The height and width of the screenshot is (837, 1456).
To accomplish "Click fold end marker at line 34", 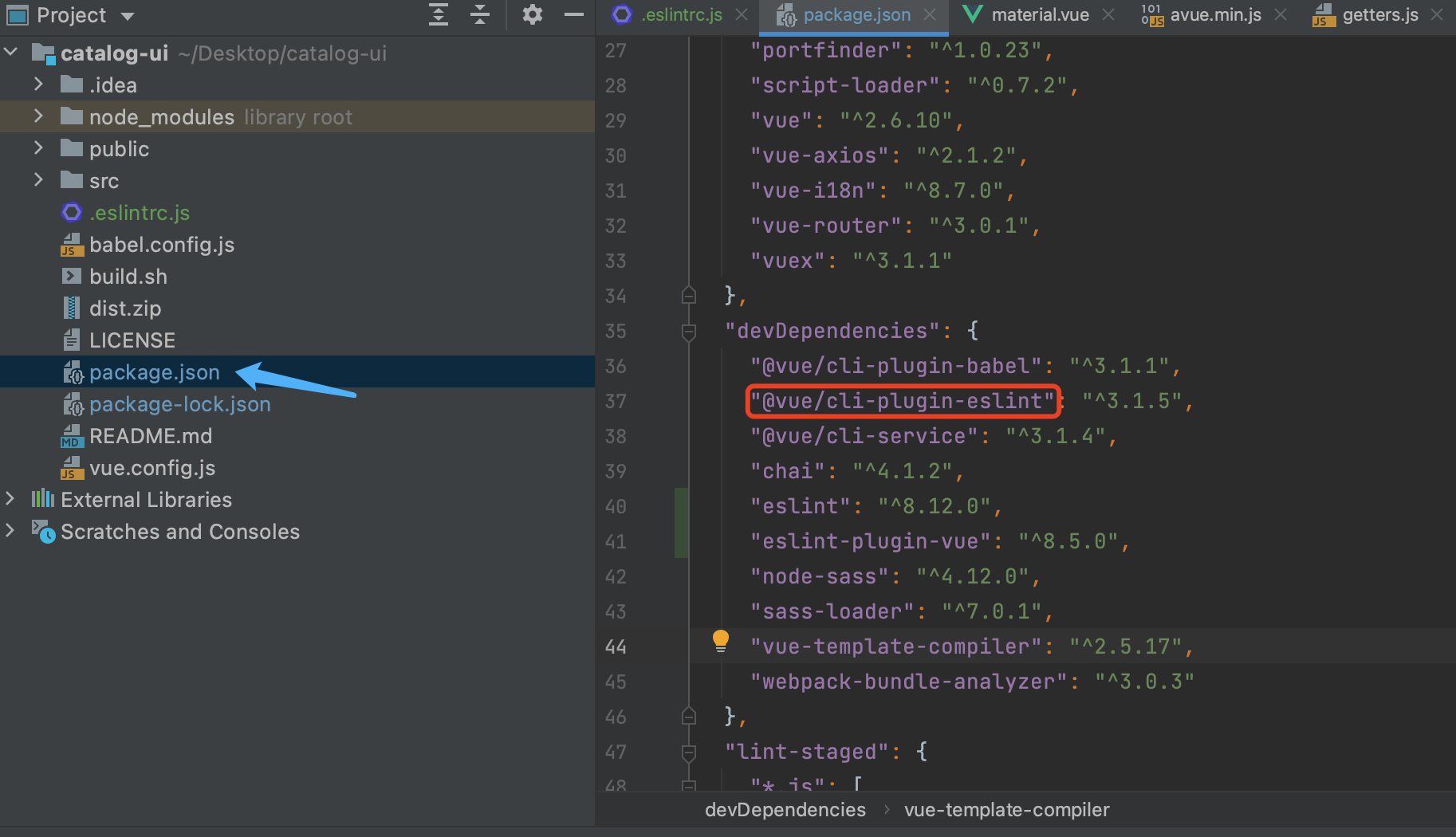I will pyautogui.click(x=689, y=296).
